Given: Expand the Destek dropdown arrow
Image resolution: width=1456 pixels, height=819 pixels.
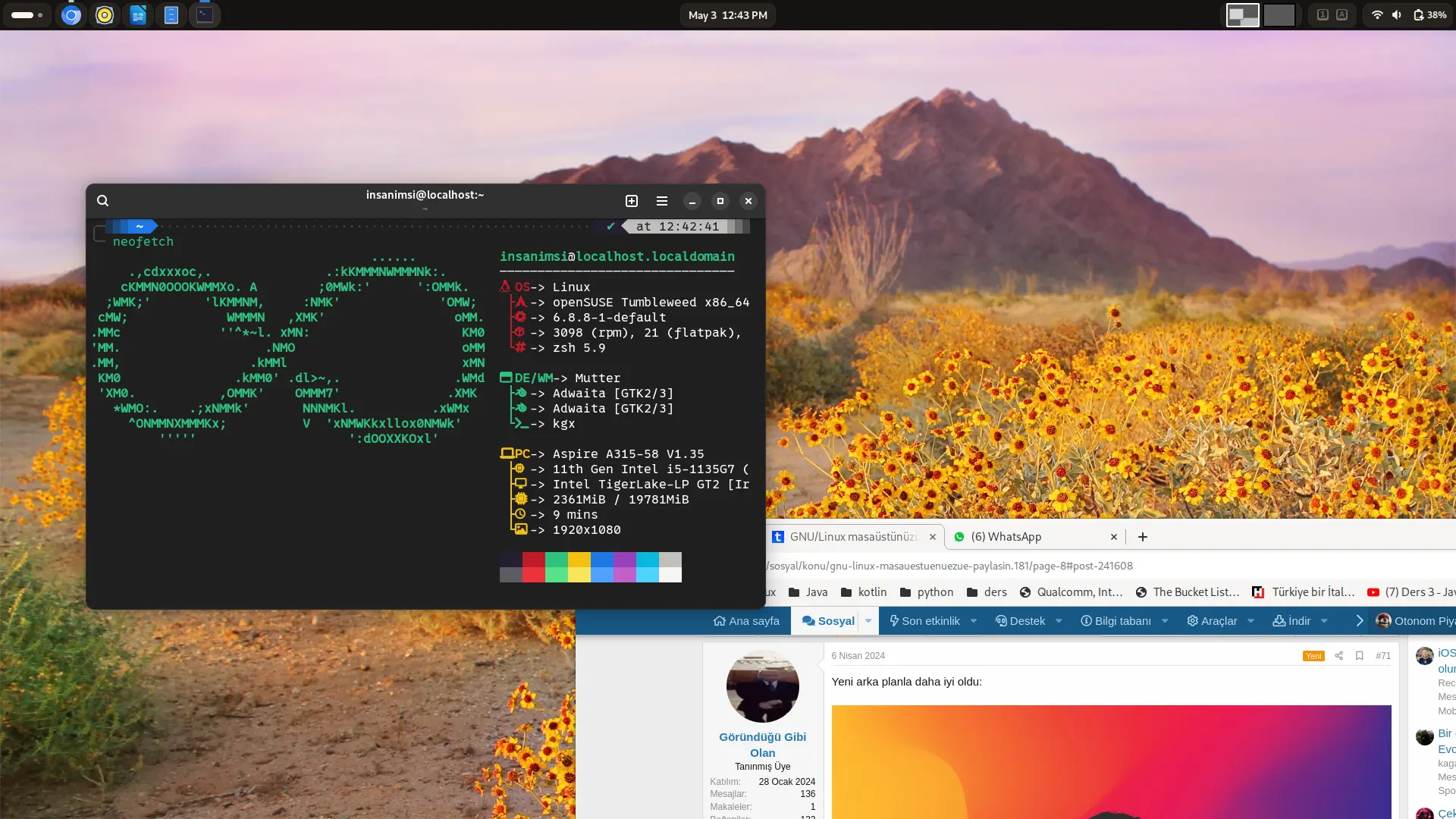Looking at the screenshot, I should [x=1059, y=621].
